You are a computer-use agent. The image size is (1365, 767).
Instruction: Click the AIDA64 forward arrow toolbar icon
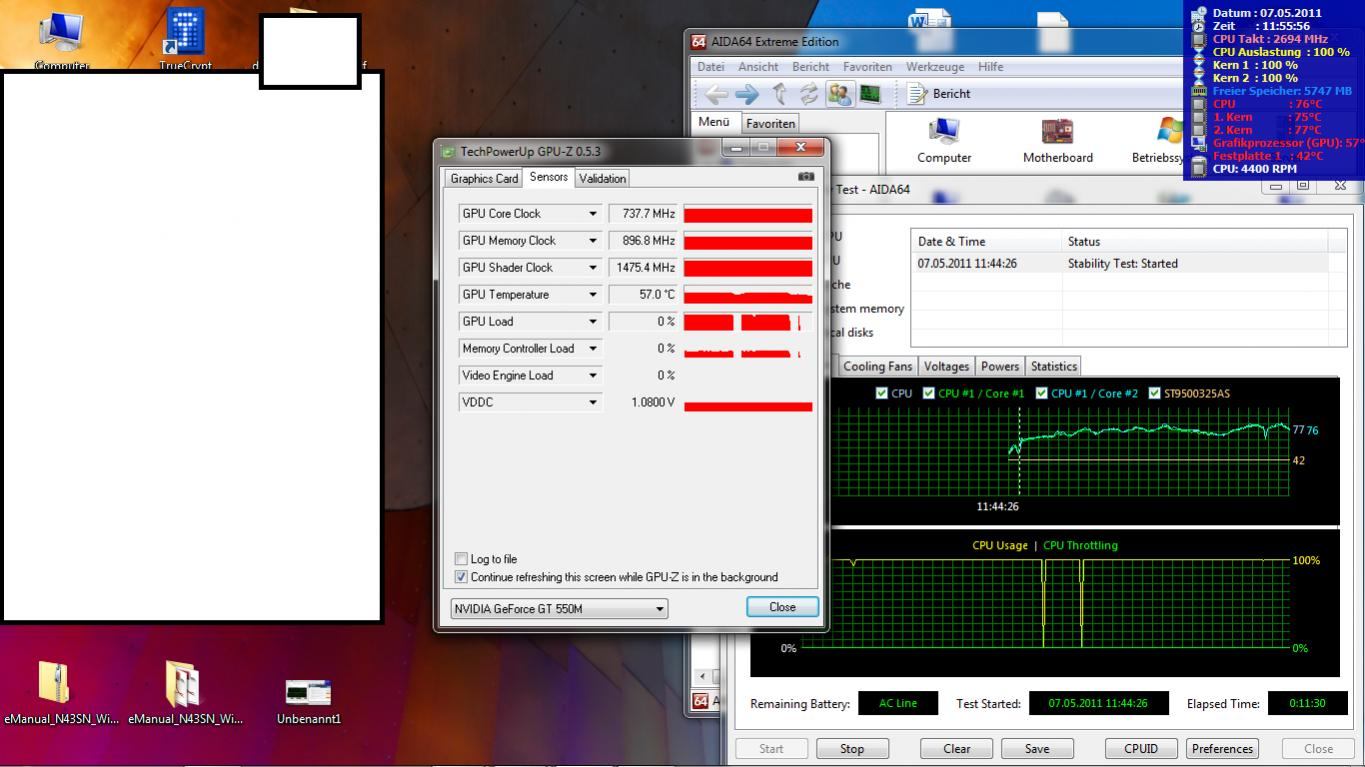pyautogui.click(x=748, y=94)
